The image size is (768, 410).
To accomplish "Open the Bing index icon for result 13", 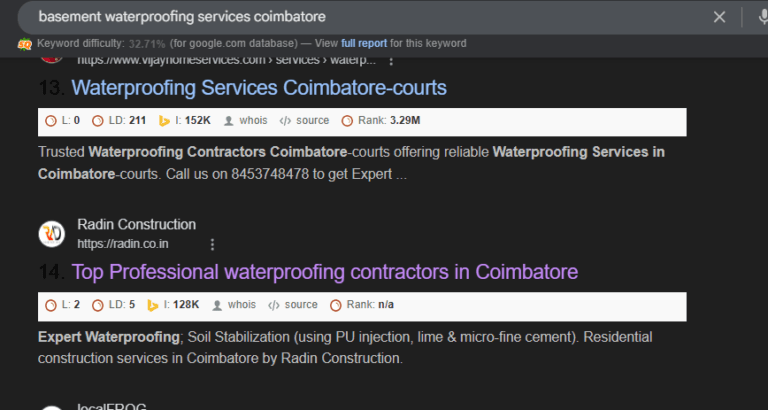I will [164, 121].
